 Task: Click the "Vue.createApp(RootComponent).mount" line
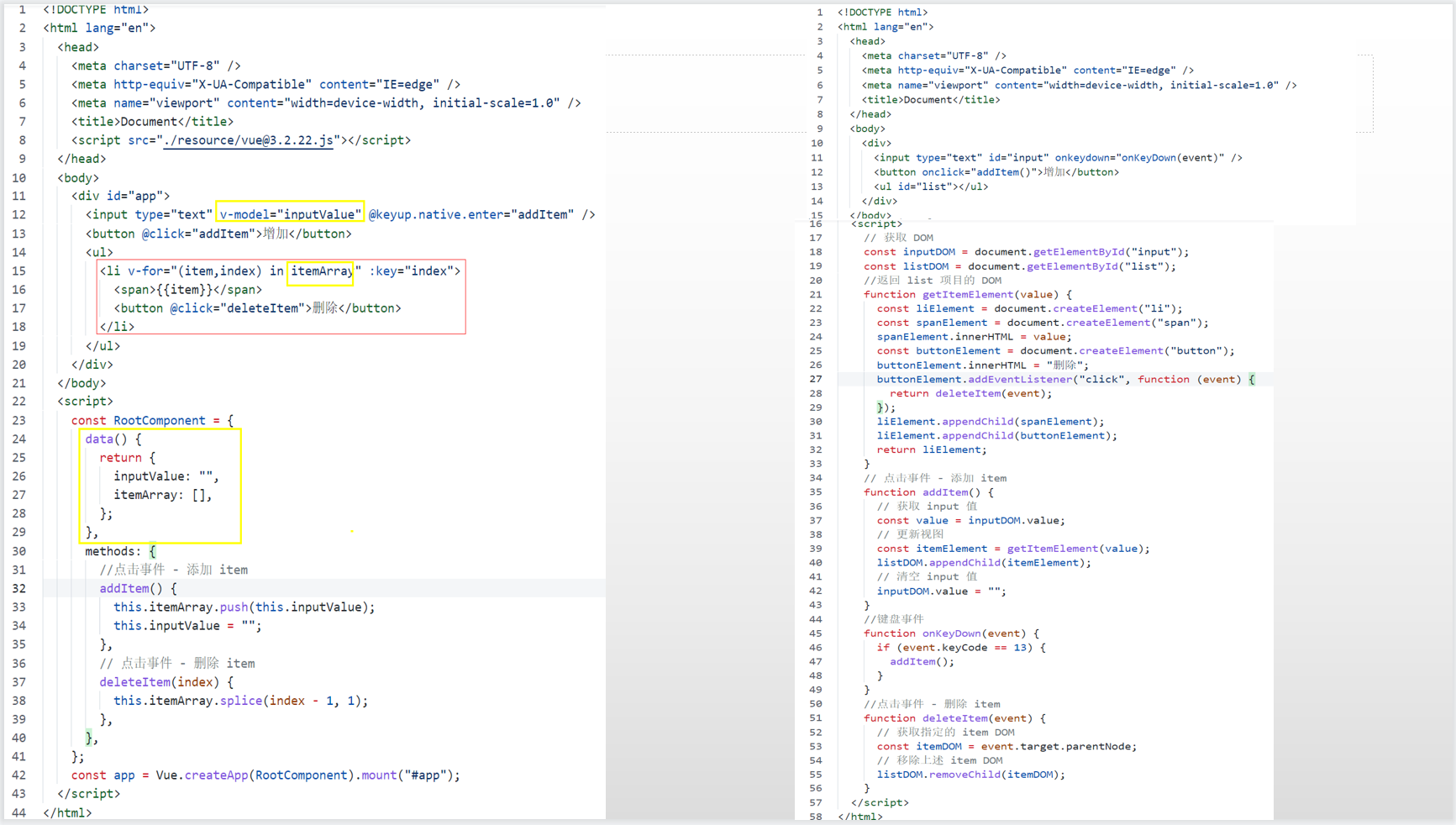pos(265,775)
